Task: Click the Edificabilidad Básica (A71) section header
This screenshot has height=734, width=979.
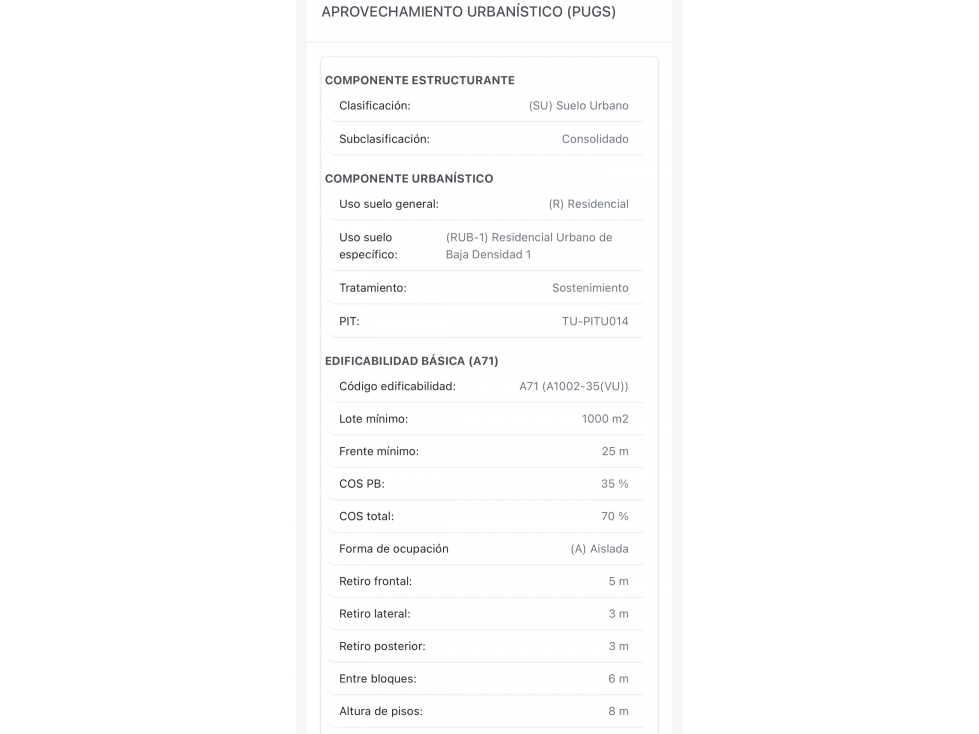Action: (x=411, y=361)
